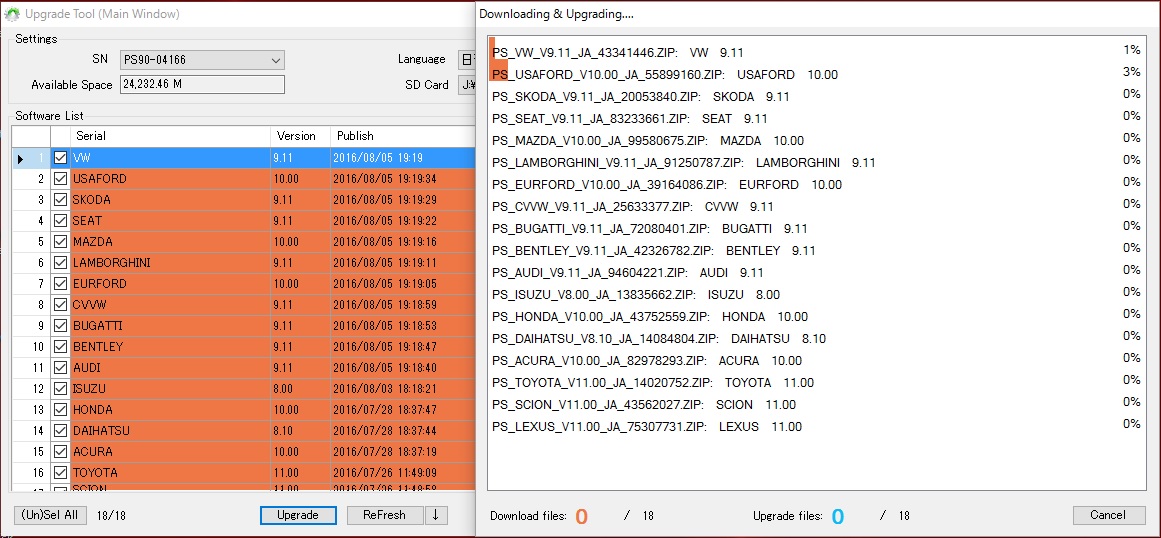This screenshot has width=1161, height=538.
Task: Click the Upgrade button
Action: [298, 515]
